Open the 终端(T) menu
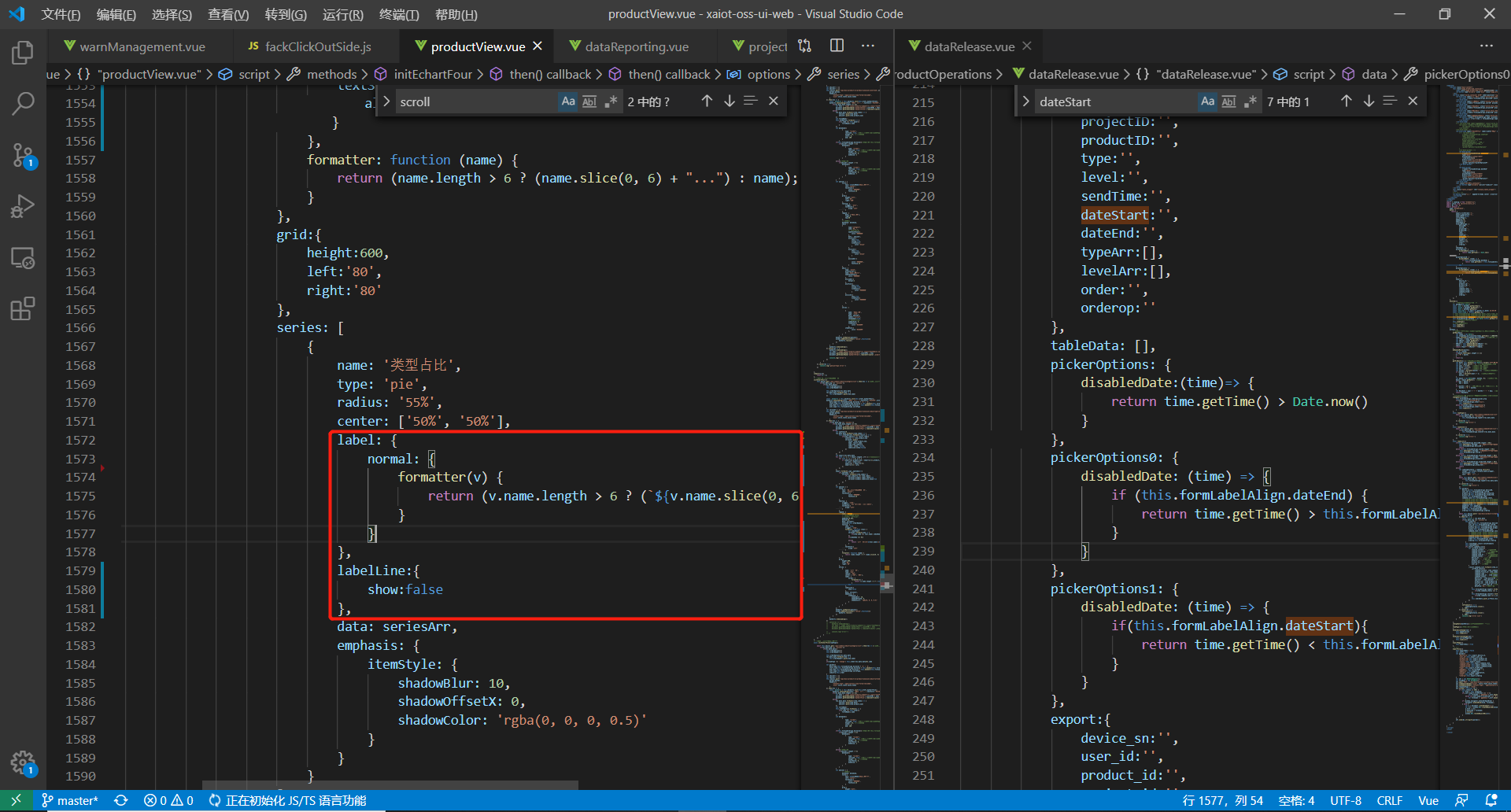Viewport: 1511px width, 812px height. 399,14
